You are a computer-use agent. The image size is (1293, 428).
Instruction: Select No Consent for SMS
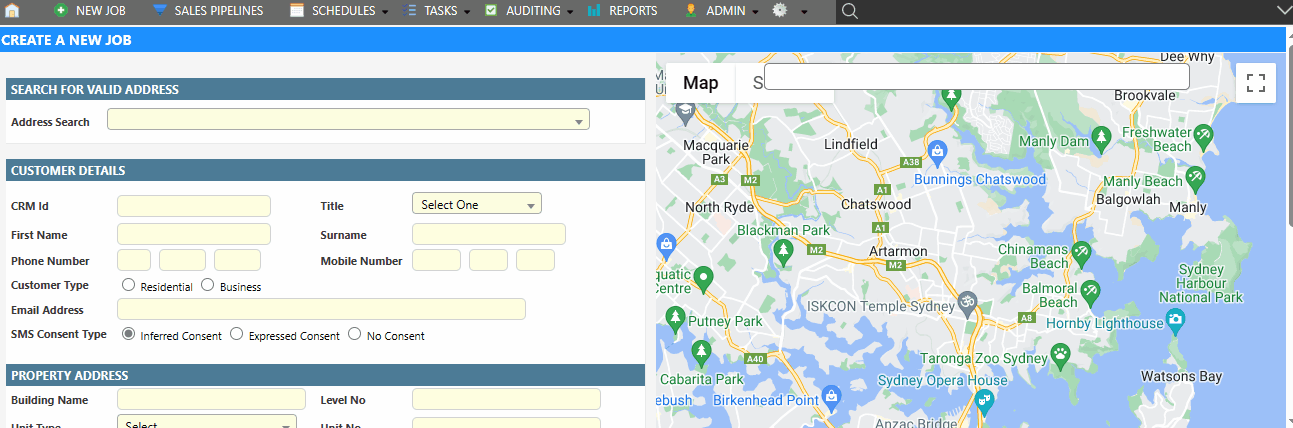click(x=354, y=334)
